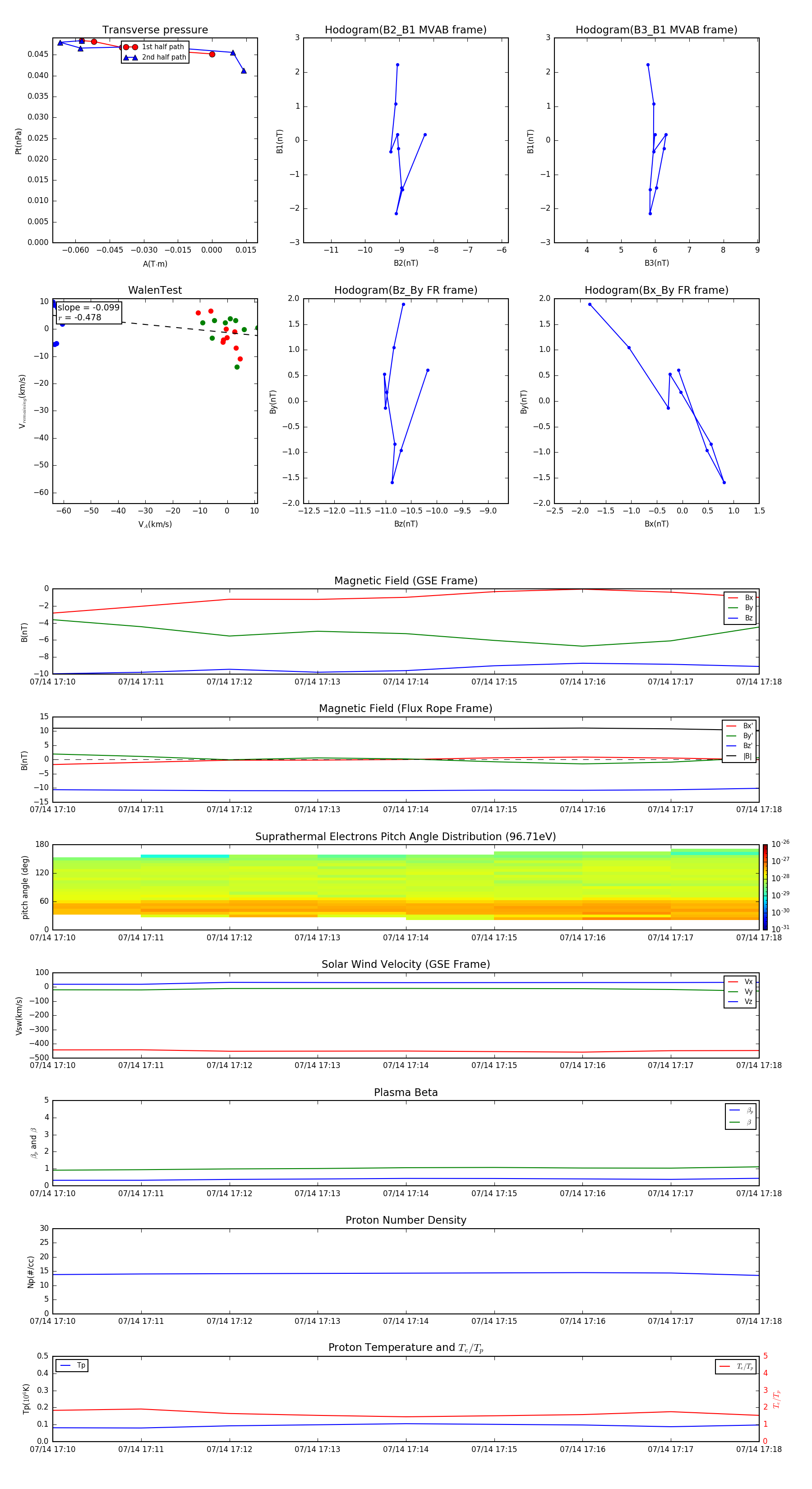812x1489 pixels.
Task: Click the "slope = -0.099" annotation
Action: pos(88,308)
